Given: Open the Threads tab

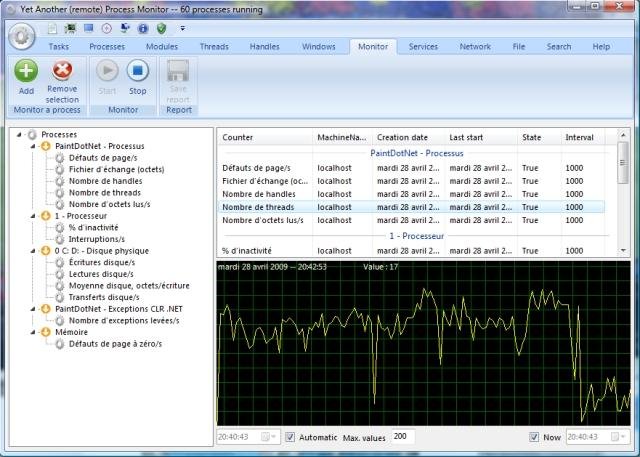Looking at the screenshot, I should point(214,47).
